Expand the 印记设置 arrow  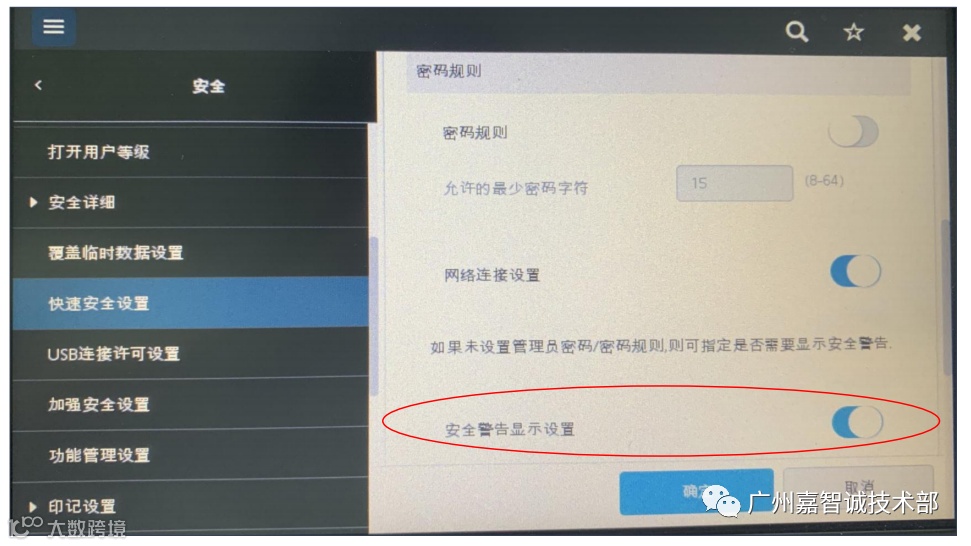click(33, 506)
